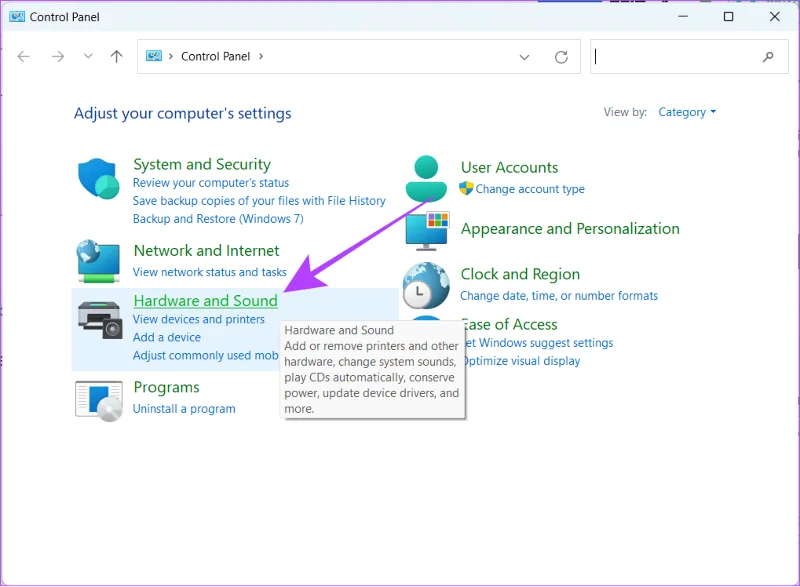Image resolution: width=800 pixels, height=587 pixels.
Task: Open Change date, time, or number formats
Action: (559, 296)
